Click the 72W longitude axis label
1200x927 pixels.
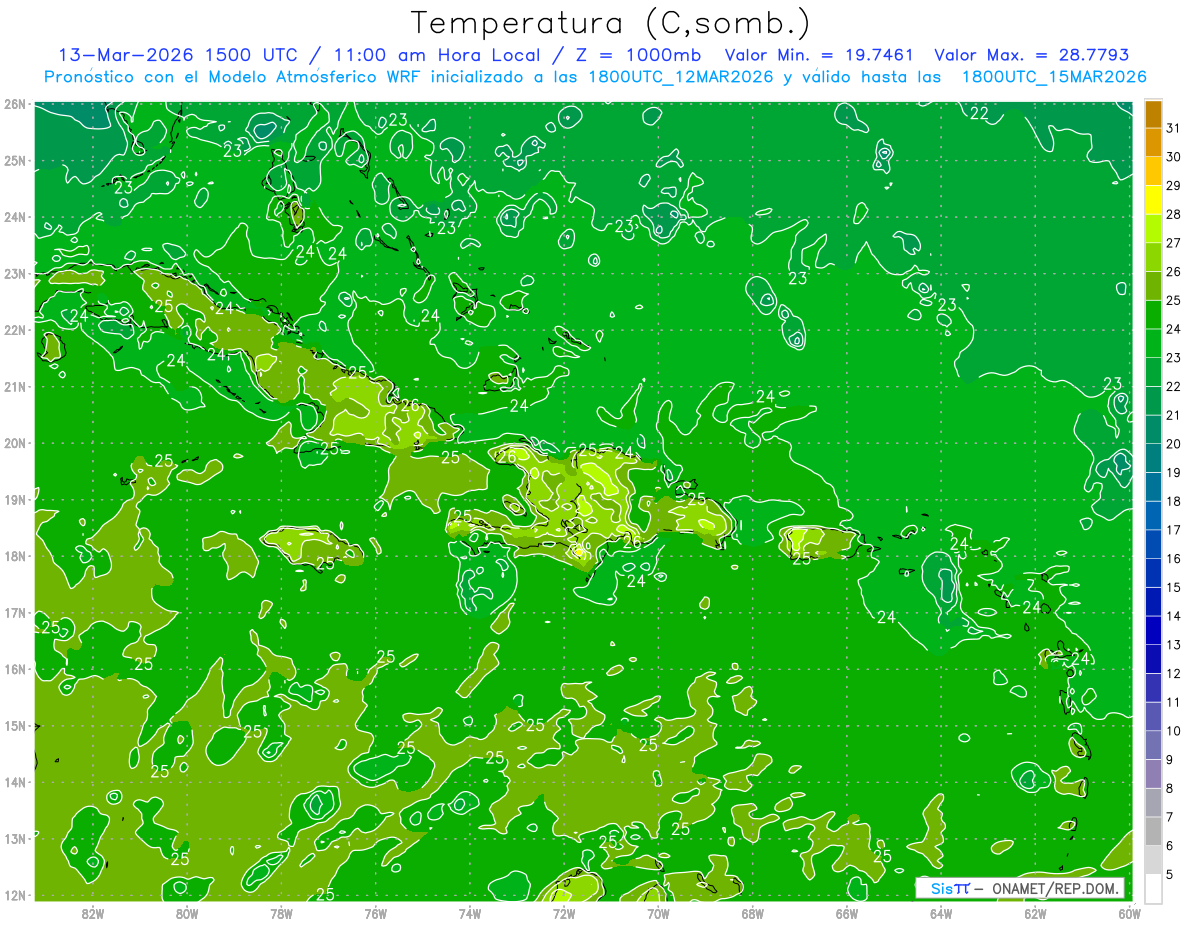tap(564, 913)
